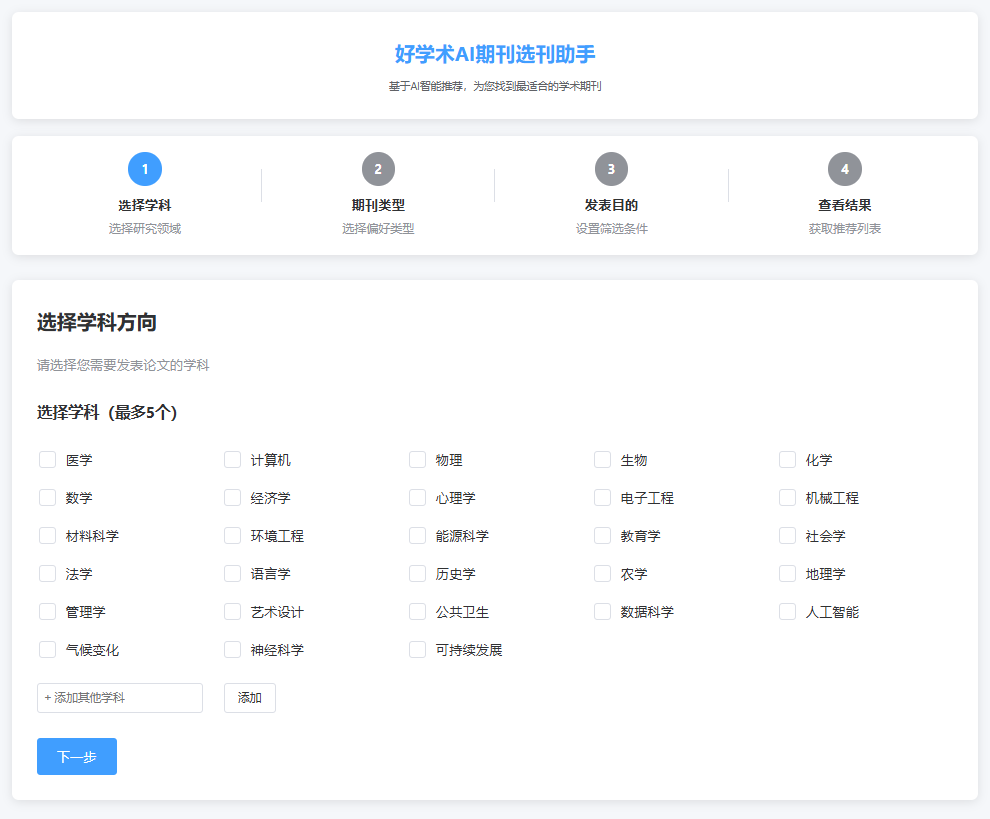The height and width of the screenshot is (819, 990).
Task: Click the step 4 查看结果 circle indicator
Action: tap(845, 169)
